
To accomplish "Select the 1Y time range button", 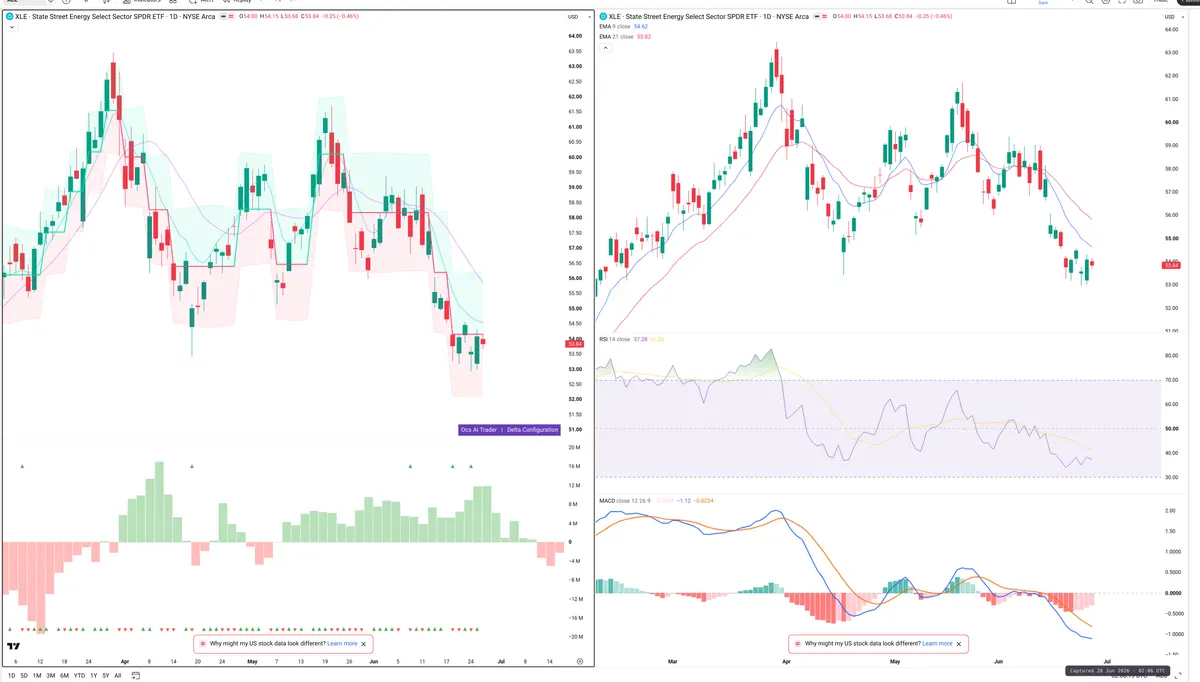I will 93,675.
